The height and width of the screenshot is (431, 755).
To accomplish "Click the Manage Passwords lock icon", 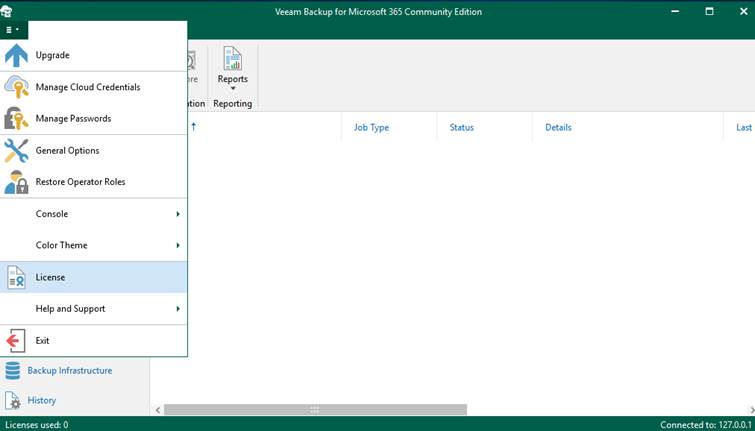I will click(16, 118).
